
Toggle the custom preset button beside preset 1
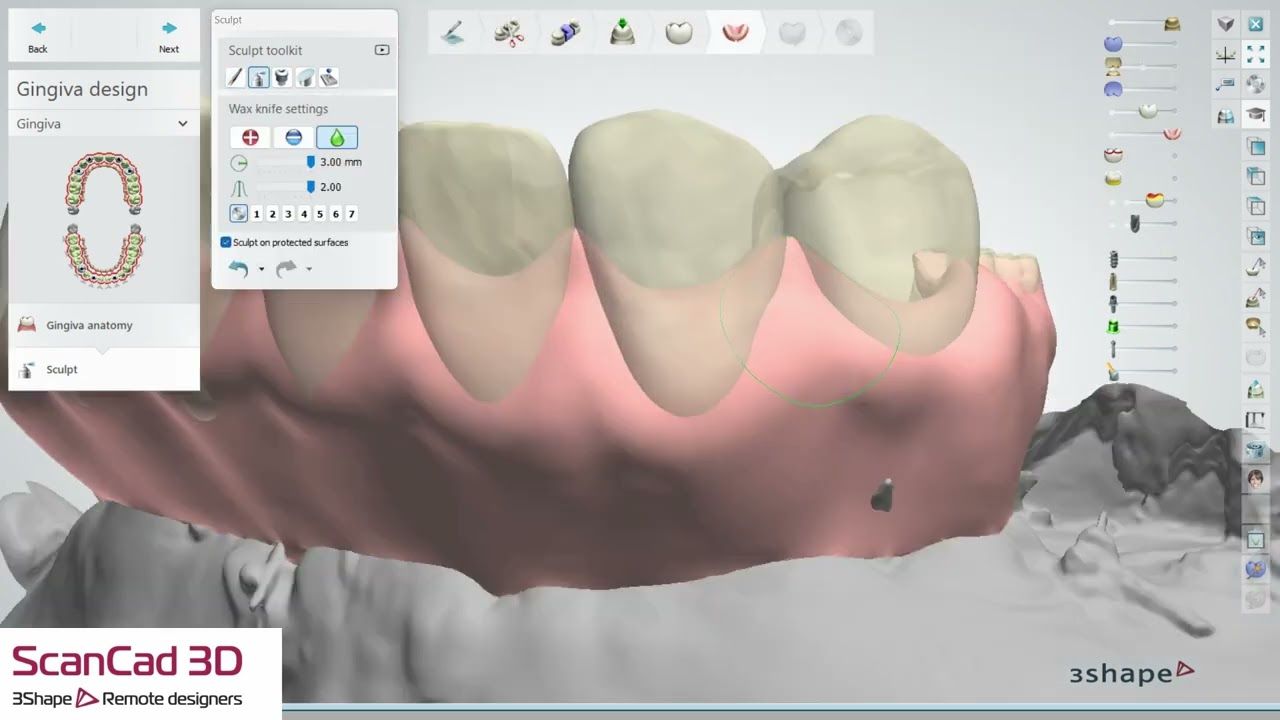pos(239,213)
